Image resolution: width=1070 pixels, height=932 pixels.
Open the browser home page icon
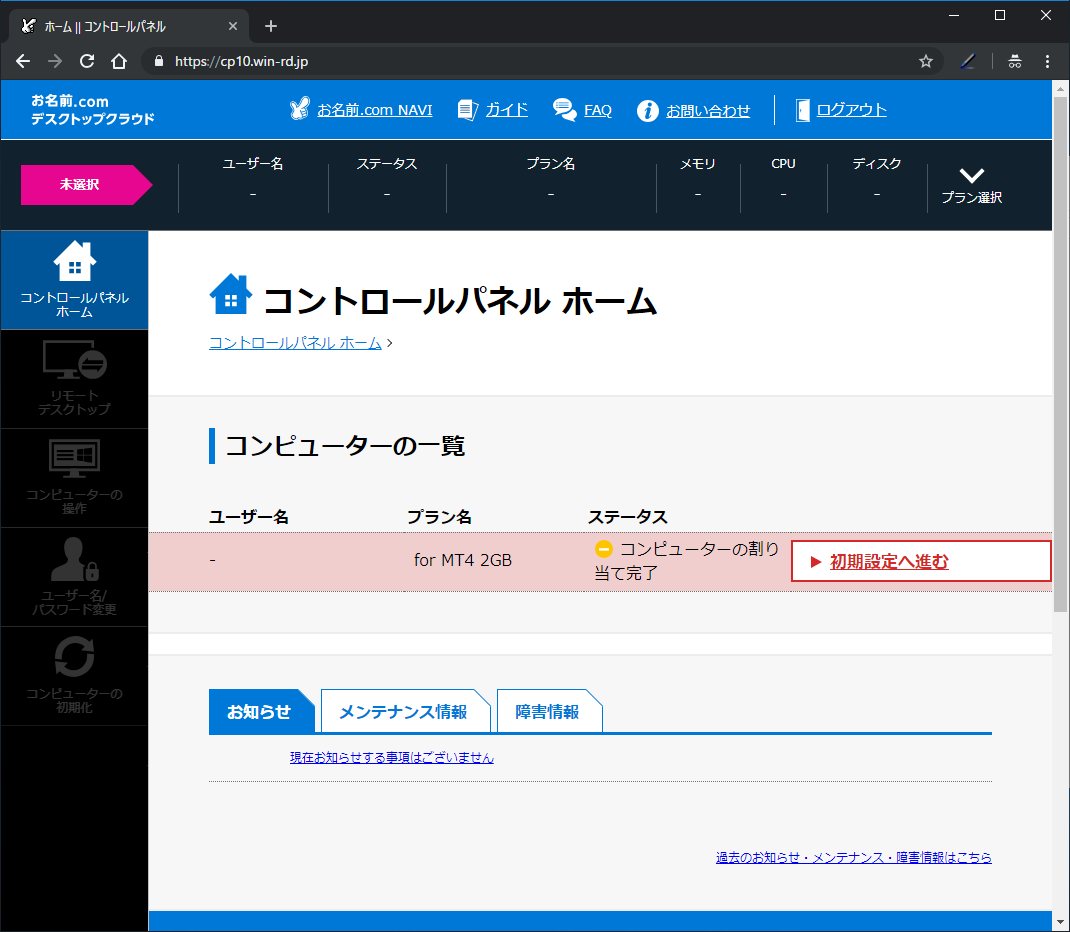point(119,61)
